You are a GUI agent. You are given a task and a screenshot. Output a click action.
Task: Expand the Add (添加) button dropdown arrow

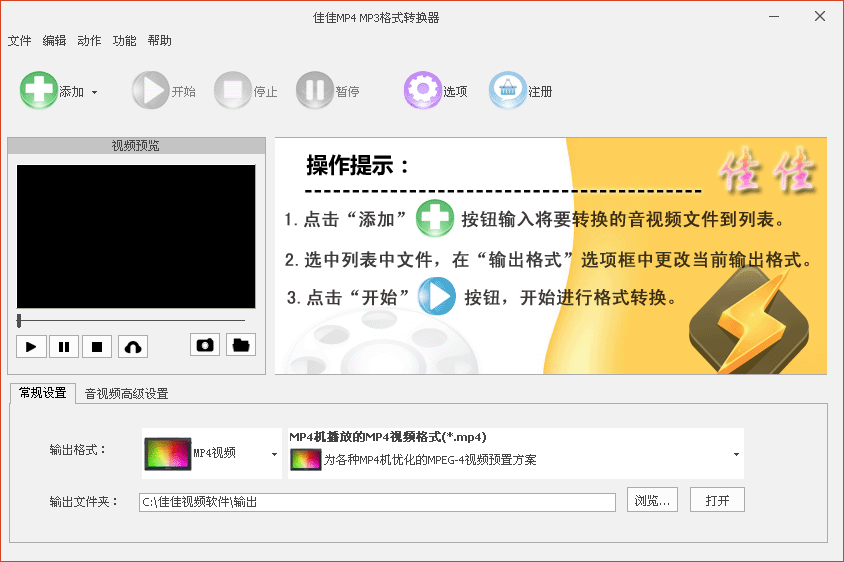94,92
